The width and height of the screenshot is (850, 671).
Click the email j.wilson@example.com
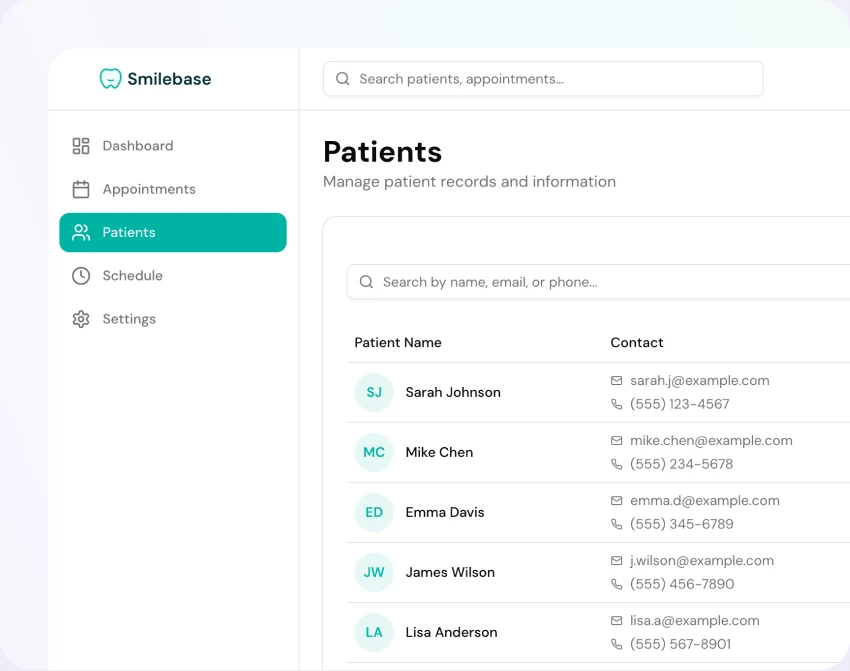click(701, 560)
